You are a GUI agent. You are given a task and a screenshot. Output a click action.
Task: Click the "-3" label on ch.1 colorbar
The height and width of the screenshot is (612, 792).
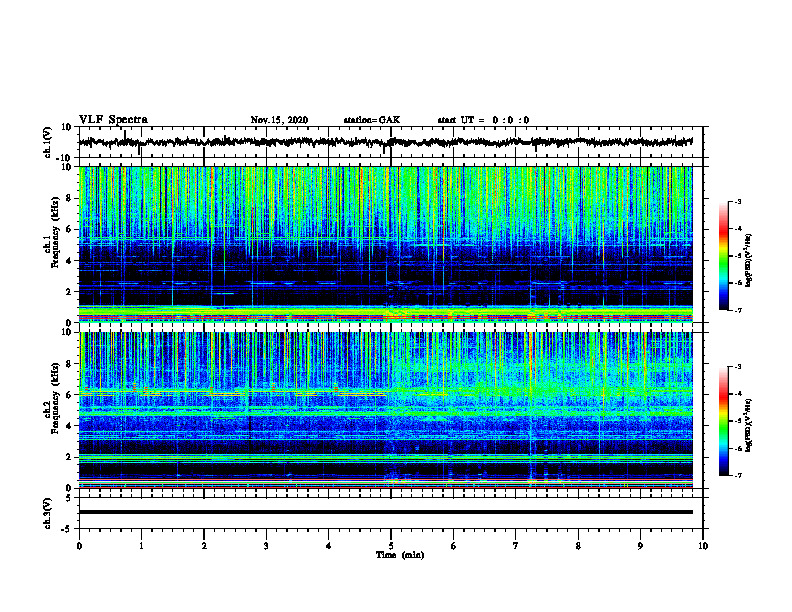[x=737, y=201]
